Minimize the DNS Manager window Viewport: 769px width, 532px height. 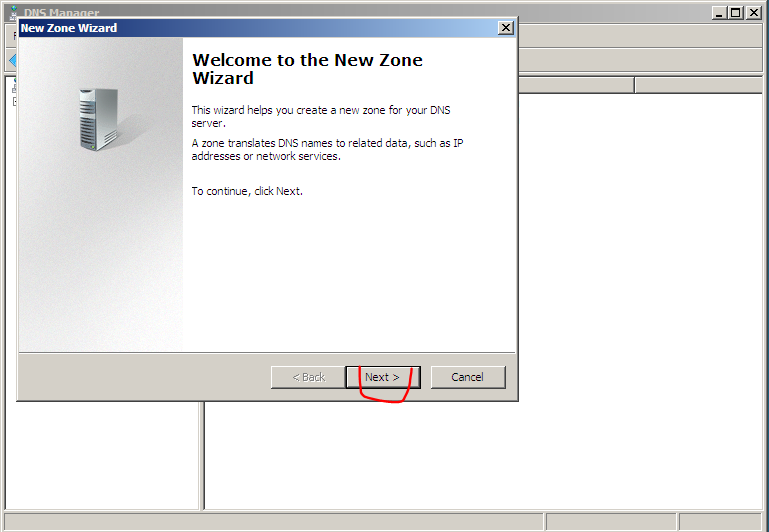pyautogui.click(x=719, y=13)
